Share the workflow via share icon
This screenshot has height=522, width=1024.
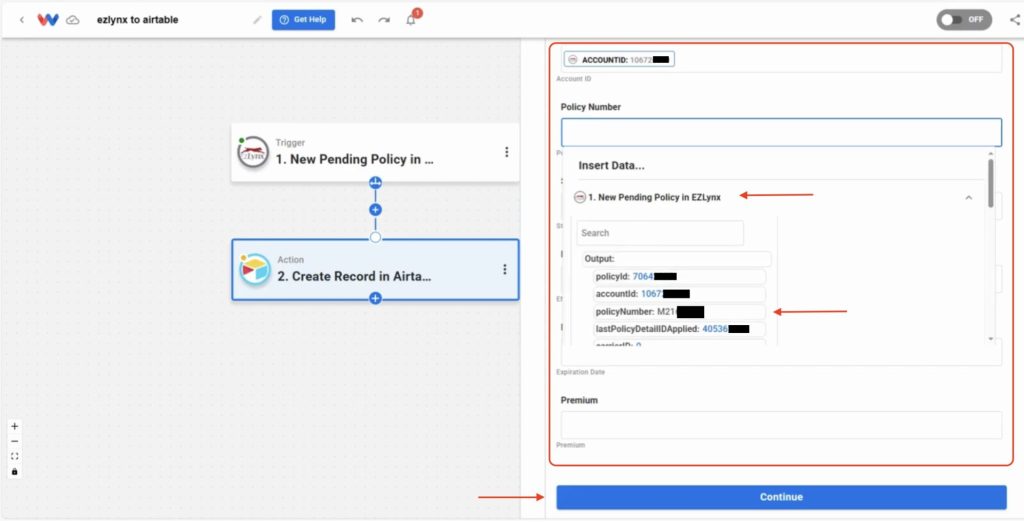[x=1014, y=20]
